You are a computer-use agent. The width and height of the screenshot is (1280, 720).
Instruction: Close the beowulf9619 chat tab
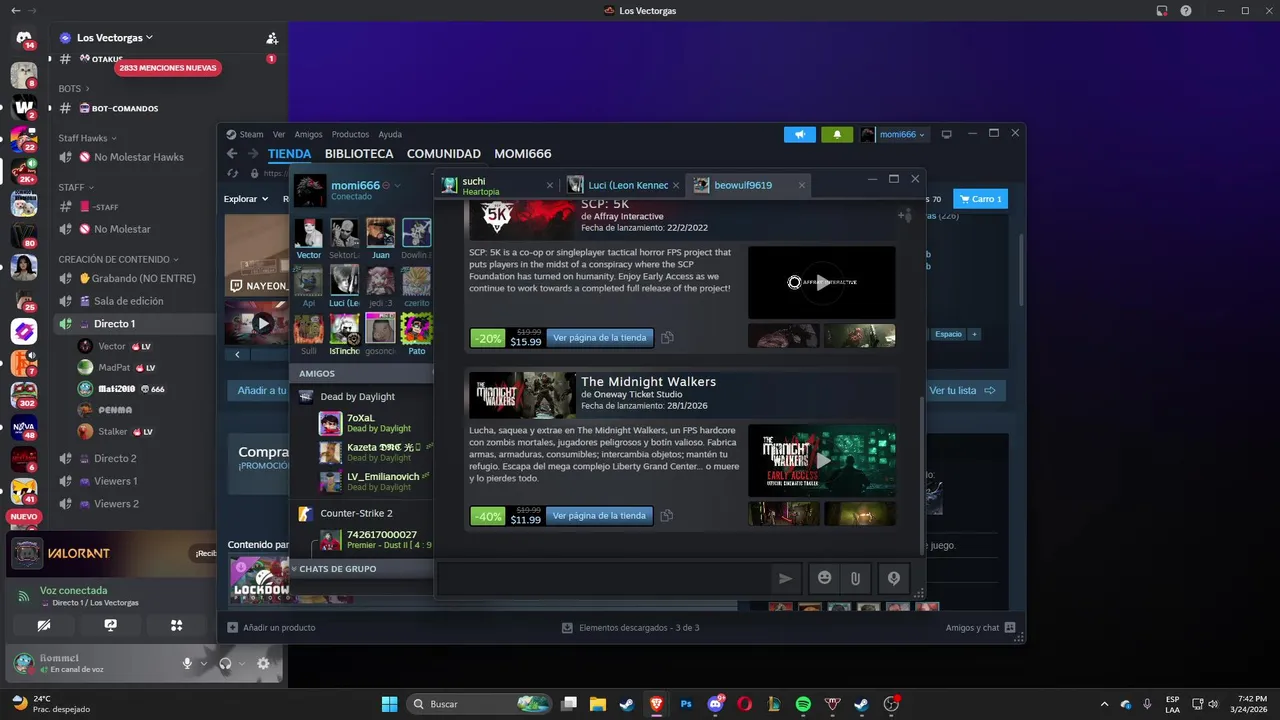point(802,185)
